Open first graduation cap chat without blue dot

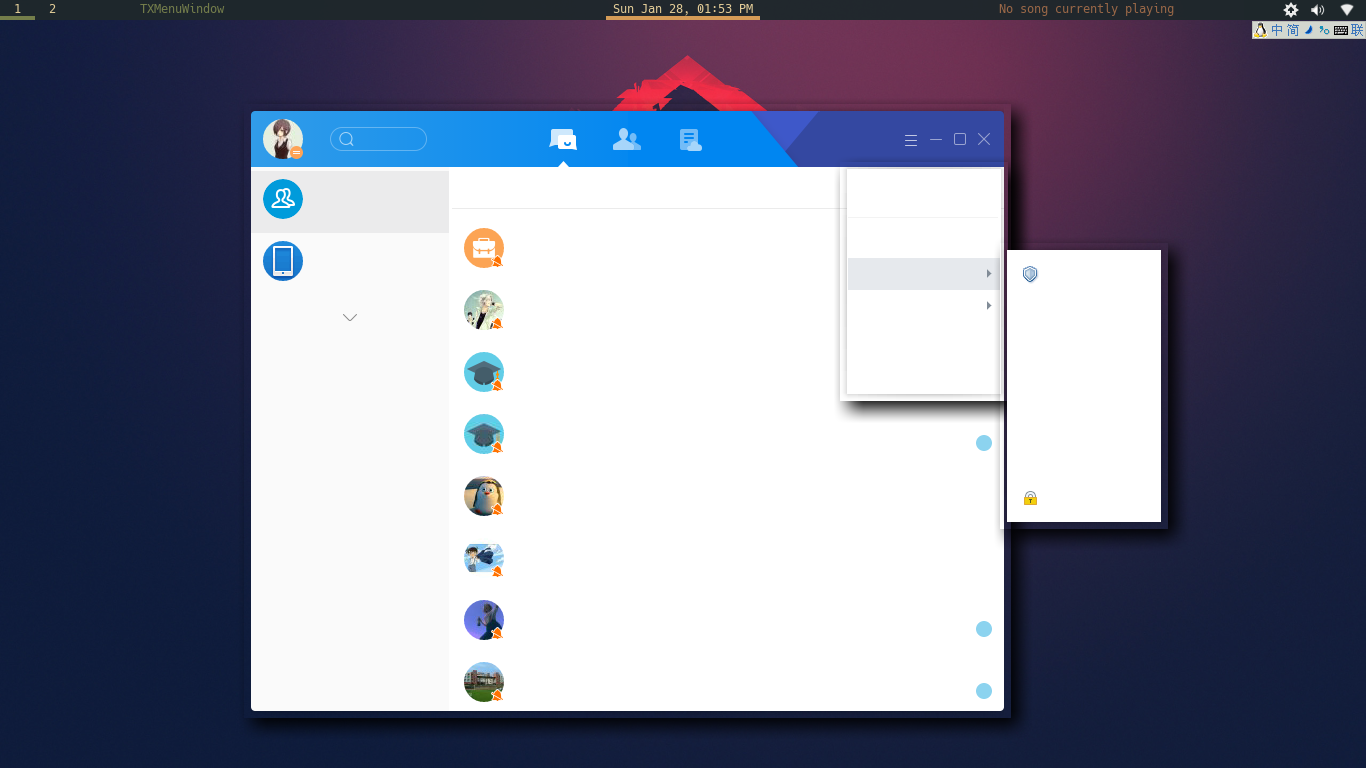point(484,372)
